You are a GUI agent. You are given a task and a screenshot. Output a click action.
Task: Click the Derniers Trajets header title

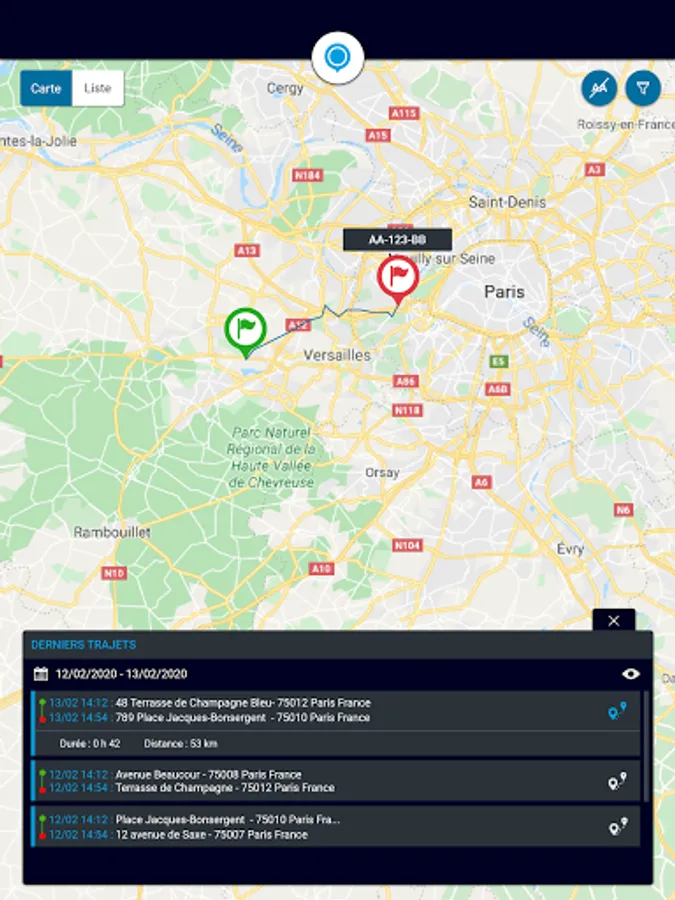coord(84,645)
